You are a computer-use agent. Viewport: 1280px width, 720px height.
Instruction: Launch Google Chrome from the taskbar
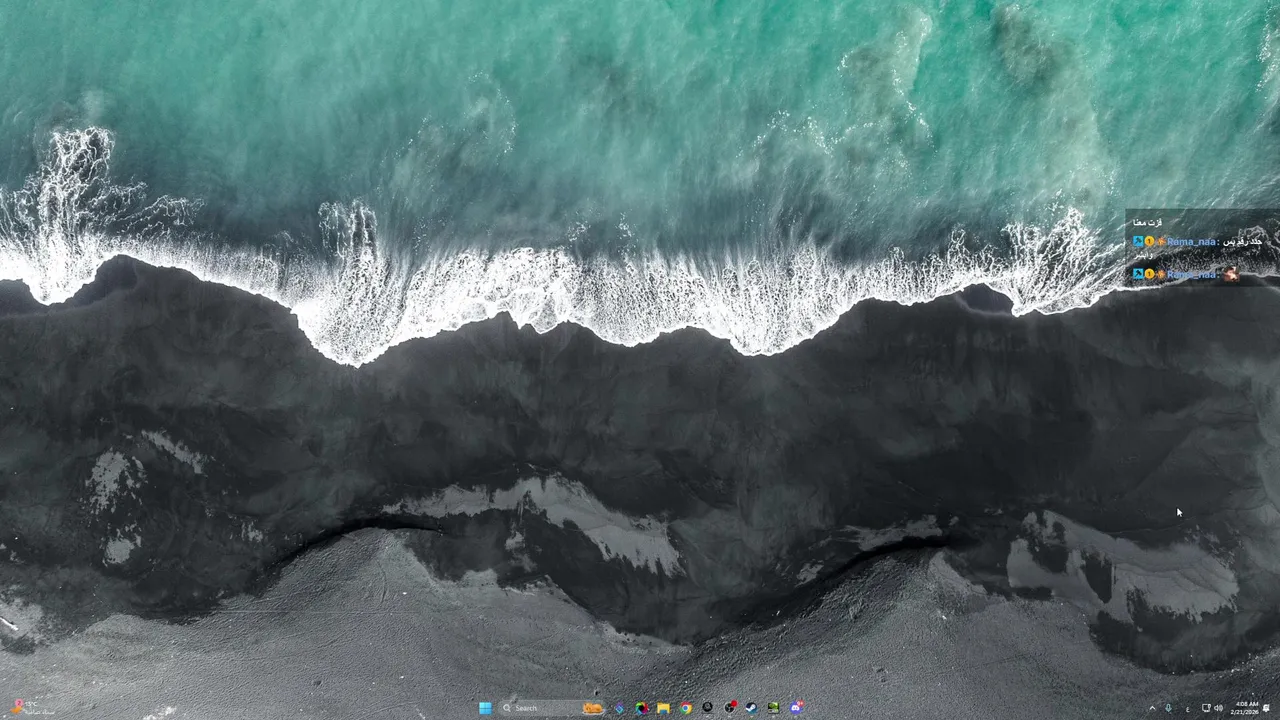[686, 708]
